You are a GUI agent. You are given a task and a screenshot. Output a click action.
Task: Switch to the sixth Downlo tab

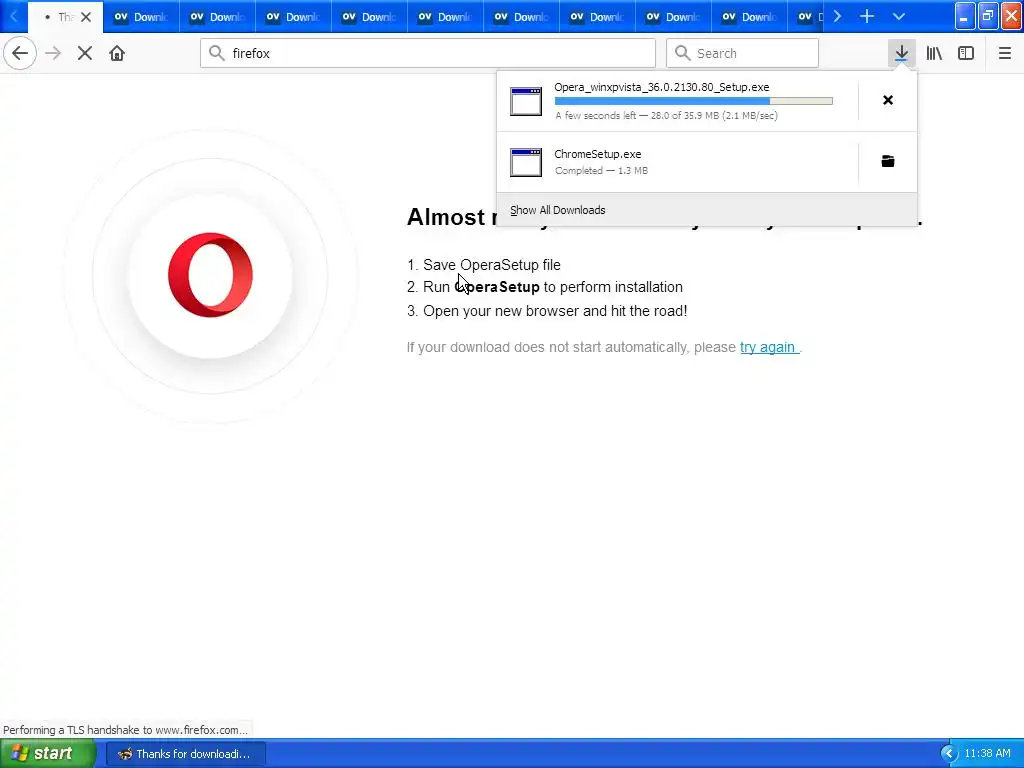pyautogui.click(x=521, y=17)
